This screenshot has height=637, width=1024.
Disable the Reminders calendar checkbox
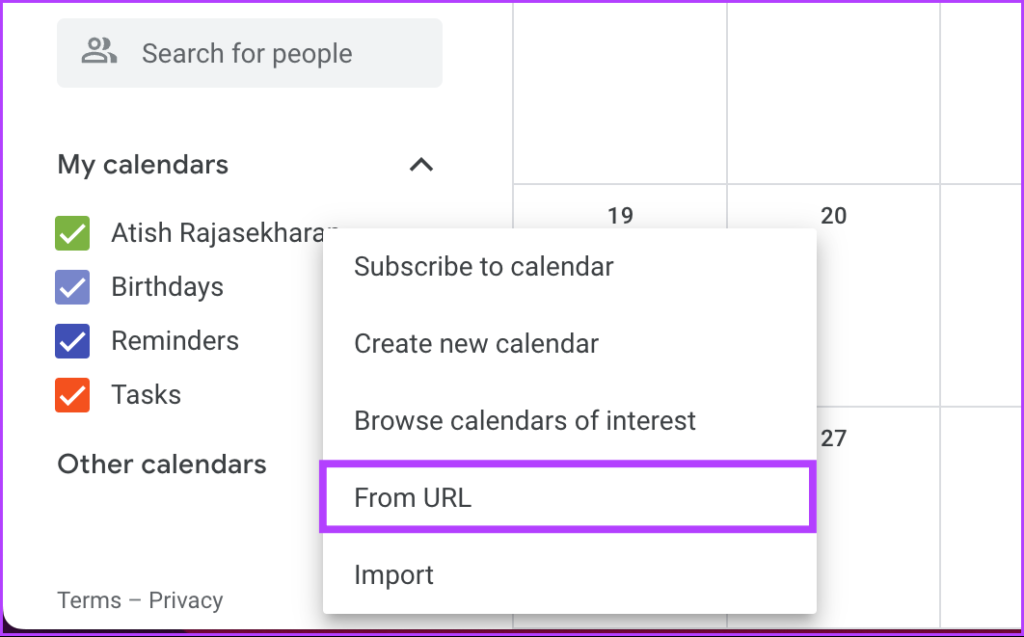coord(72,341)
